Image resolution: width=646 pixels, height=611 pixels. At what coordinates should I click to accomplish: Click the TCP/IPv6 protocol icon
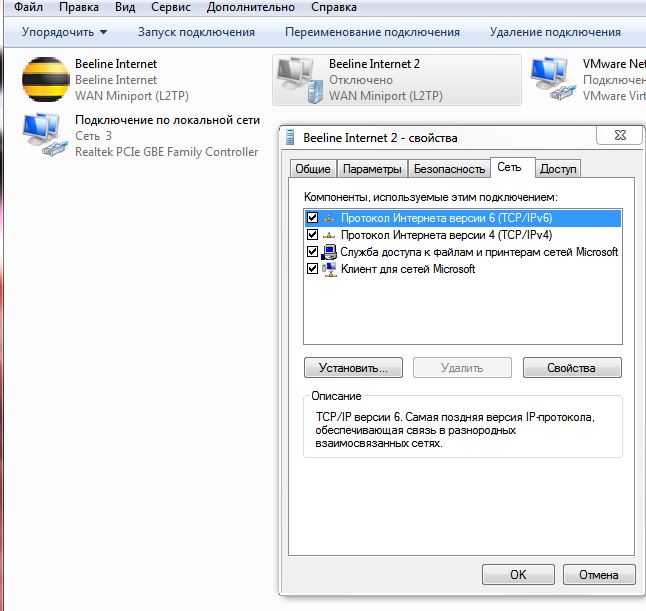[x=329, y=218]
